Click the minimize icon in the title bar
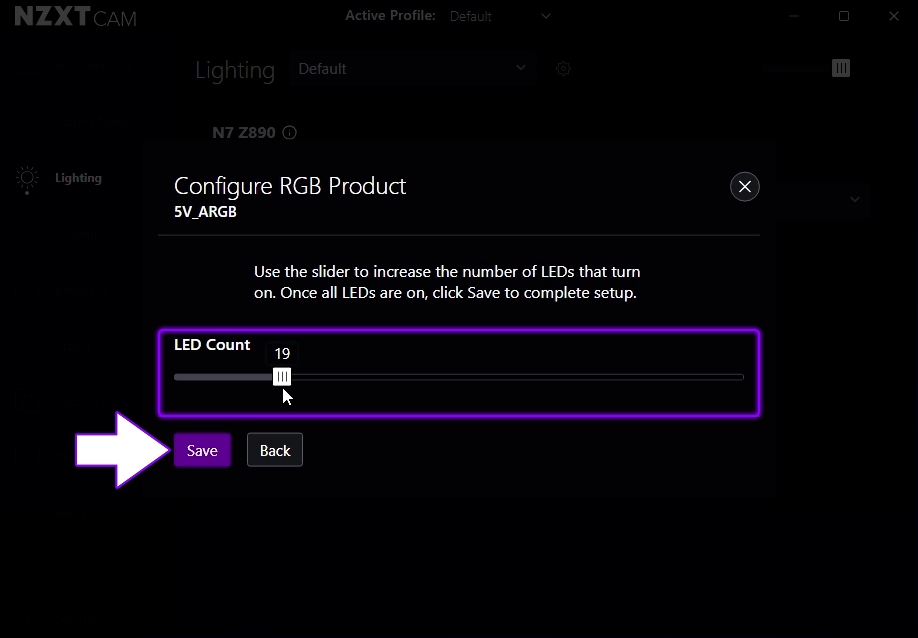 (x=793, y=16)
